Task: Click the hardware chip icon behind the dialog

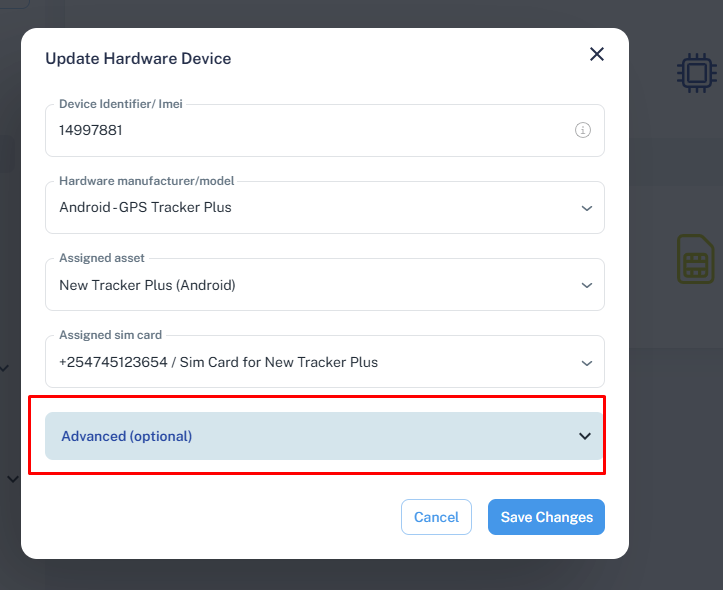Action: click(697, 73)
